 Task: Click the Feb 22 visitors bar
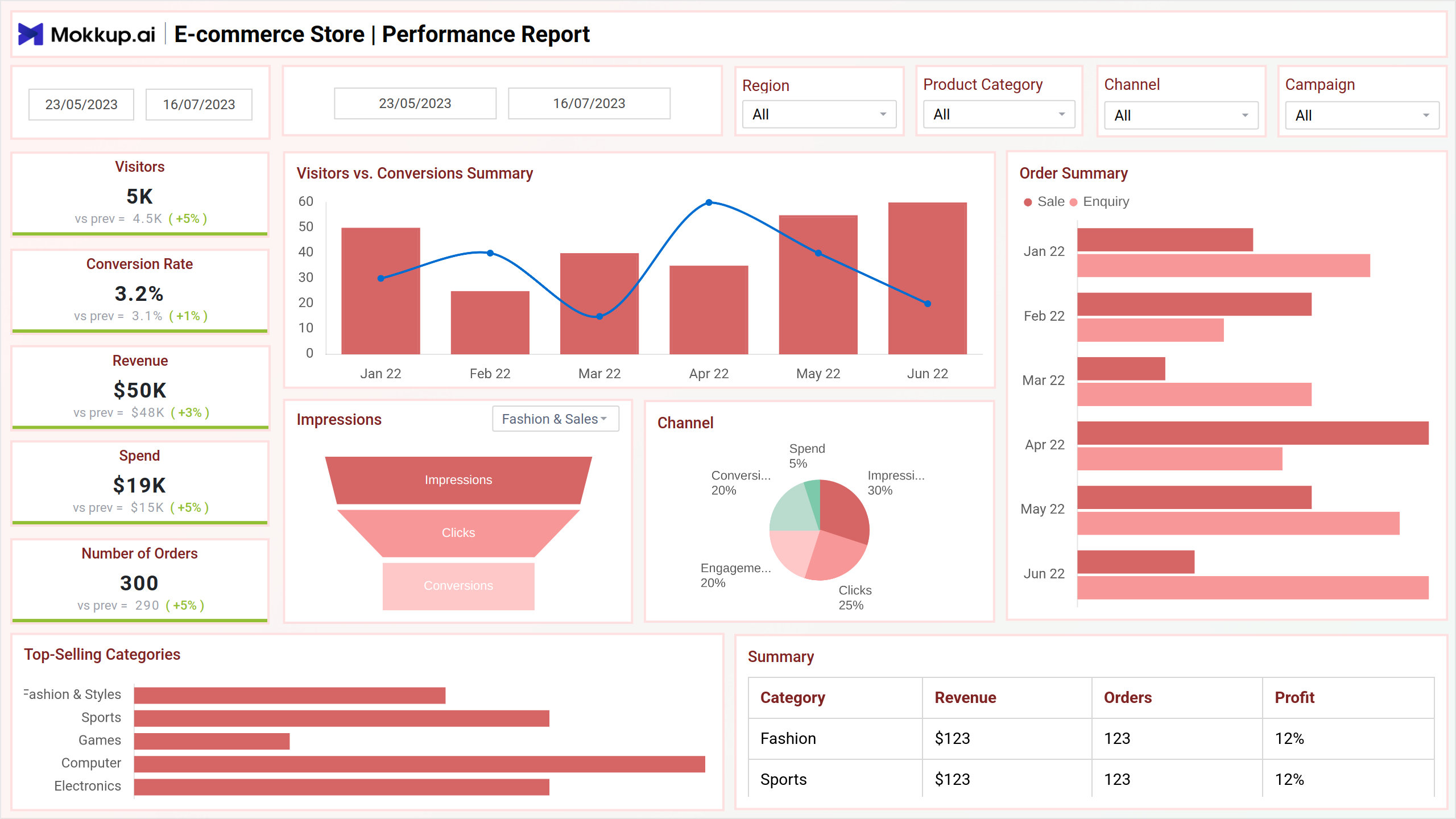[490, 322]
